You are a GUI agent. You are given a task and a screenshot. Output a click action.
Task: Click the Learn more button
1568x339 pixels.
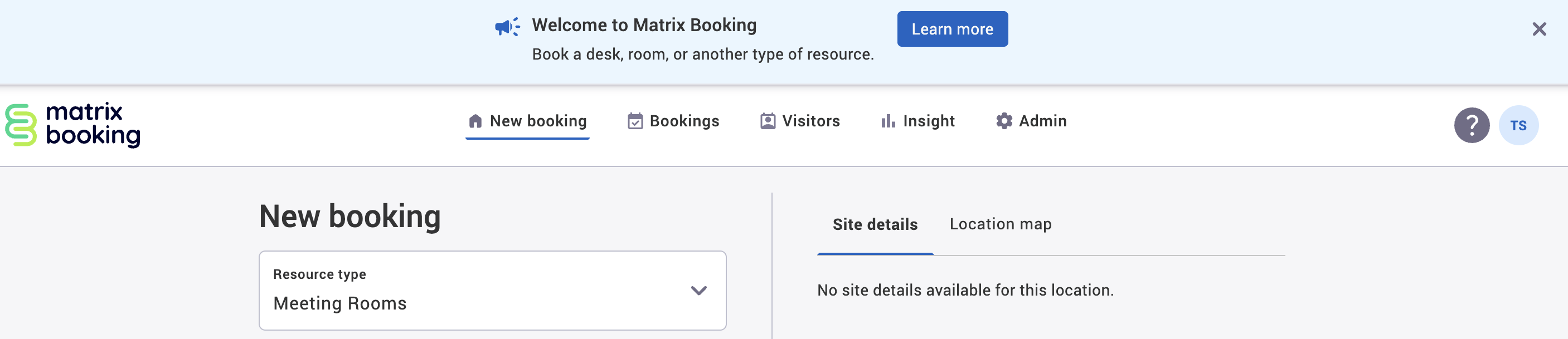pyautogui.click(x=952, y=29)
